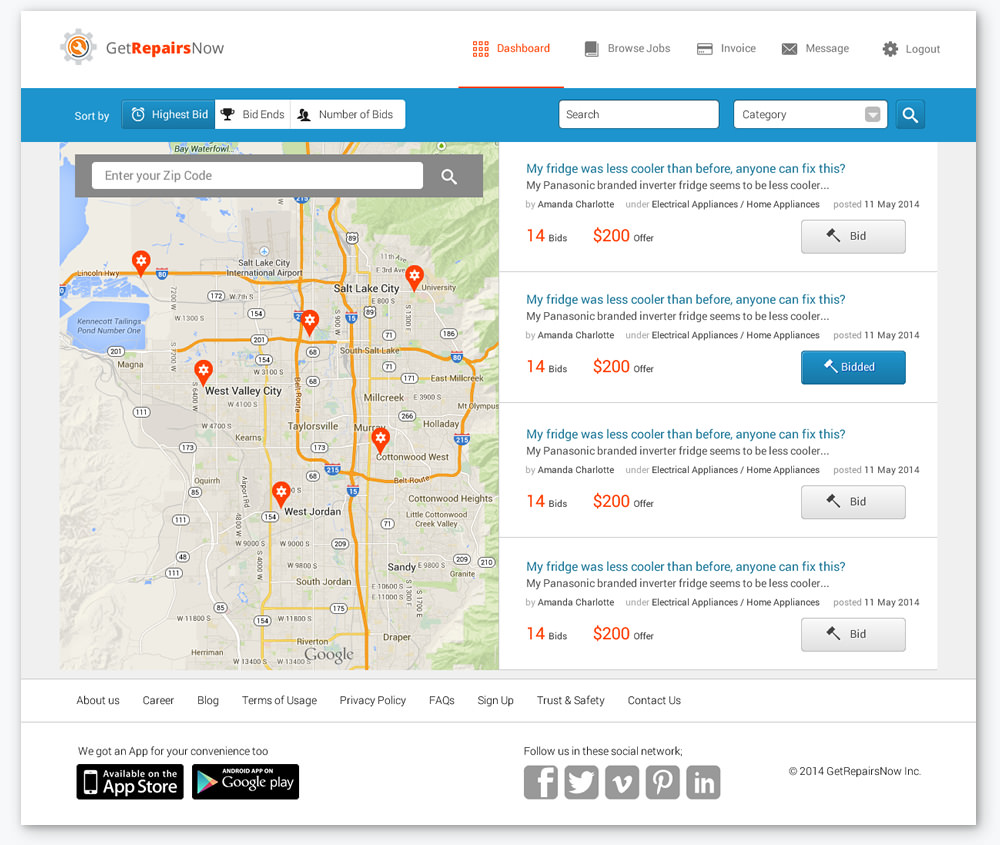The width and height of the screenshot is (1000, 845).
Task: Enable sorting by Highest Bid
Action: click(167, 114)
